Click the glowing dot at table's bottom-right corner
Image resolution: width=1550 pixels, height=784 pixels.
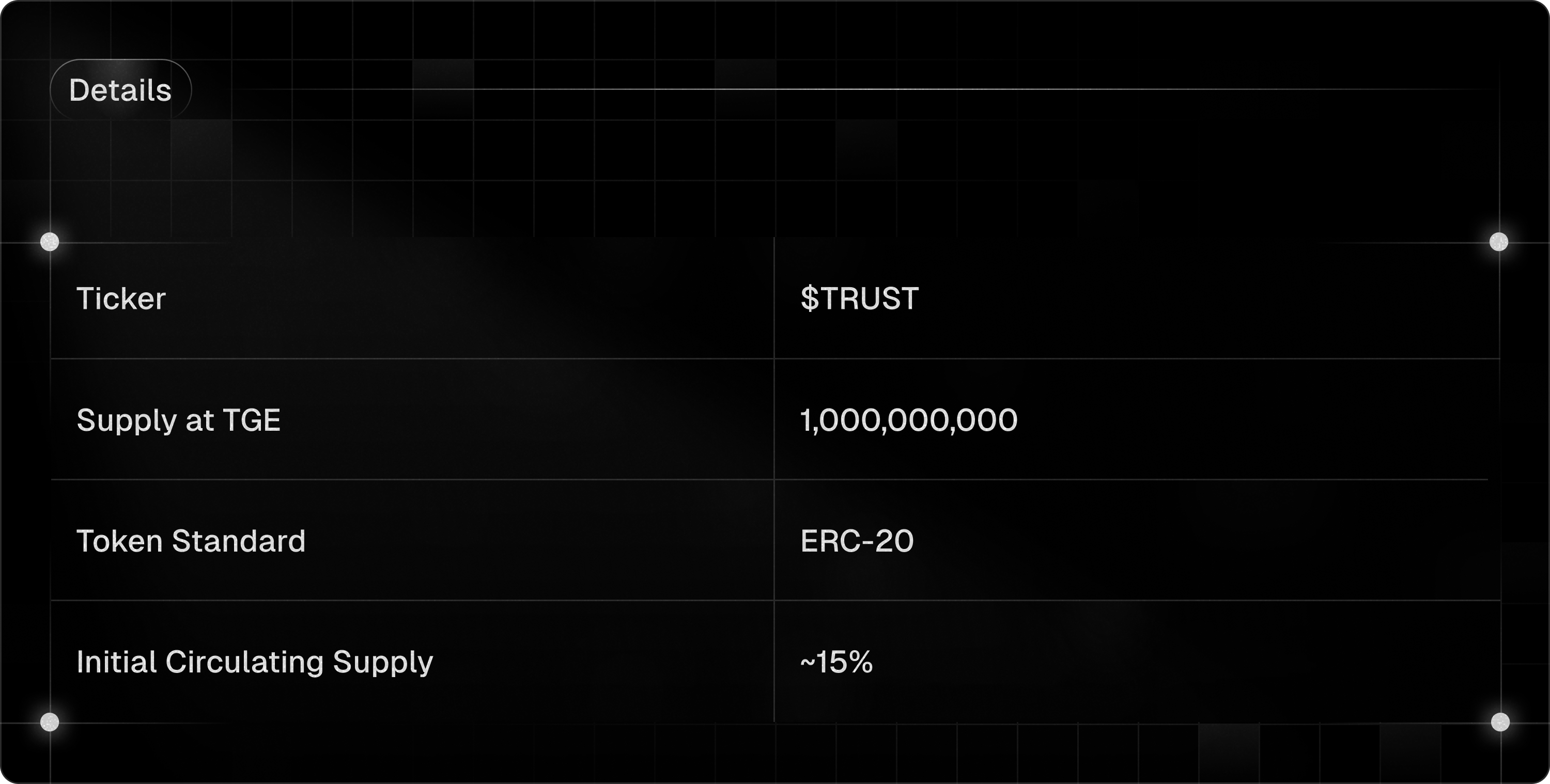[x=1500, y=722]
